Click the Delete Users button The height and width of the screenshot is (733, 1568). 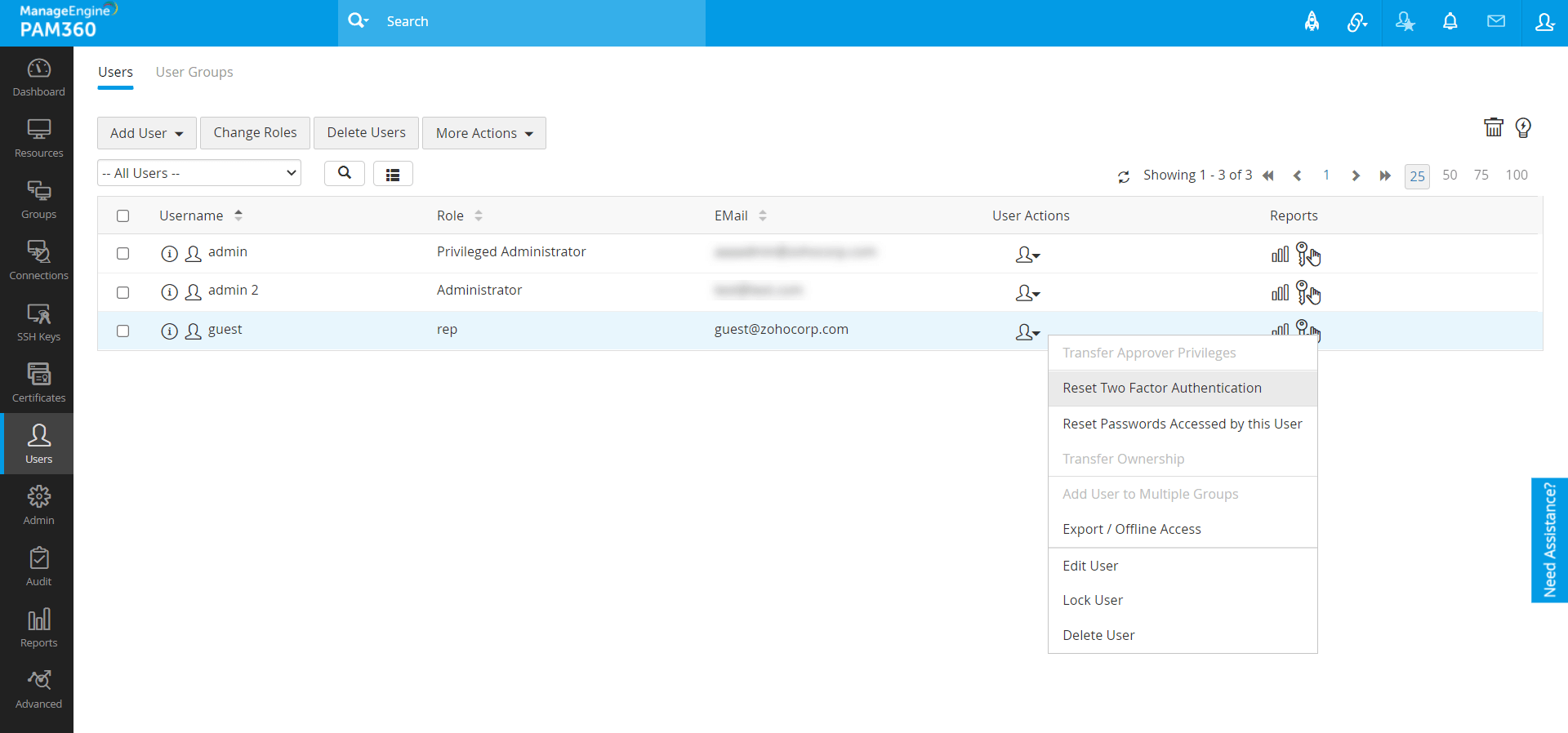click(366, 133)
